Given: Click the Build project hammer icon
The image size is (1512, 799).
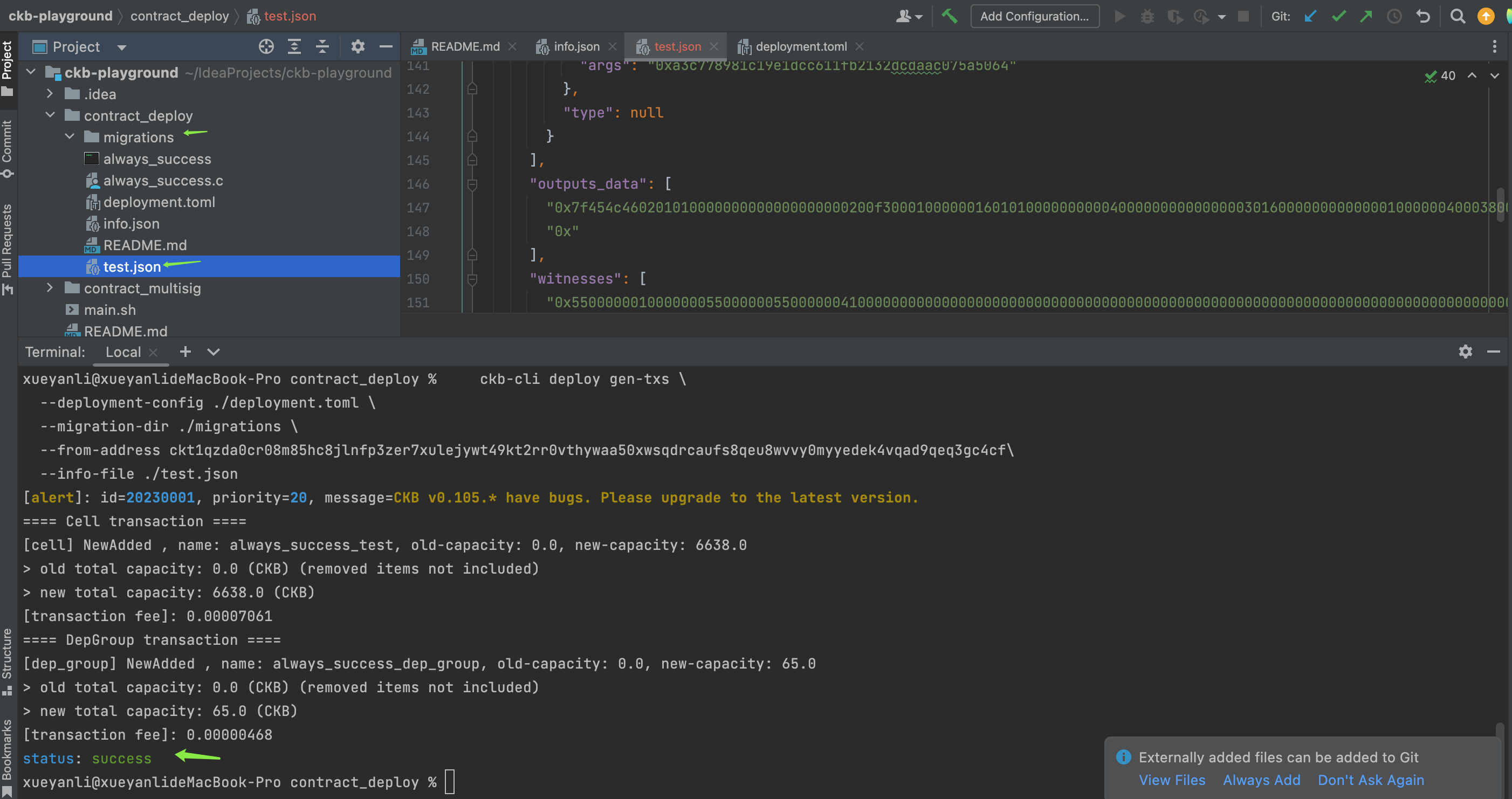Looking at the screenshot, I should pos(949,16).
